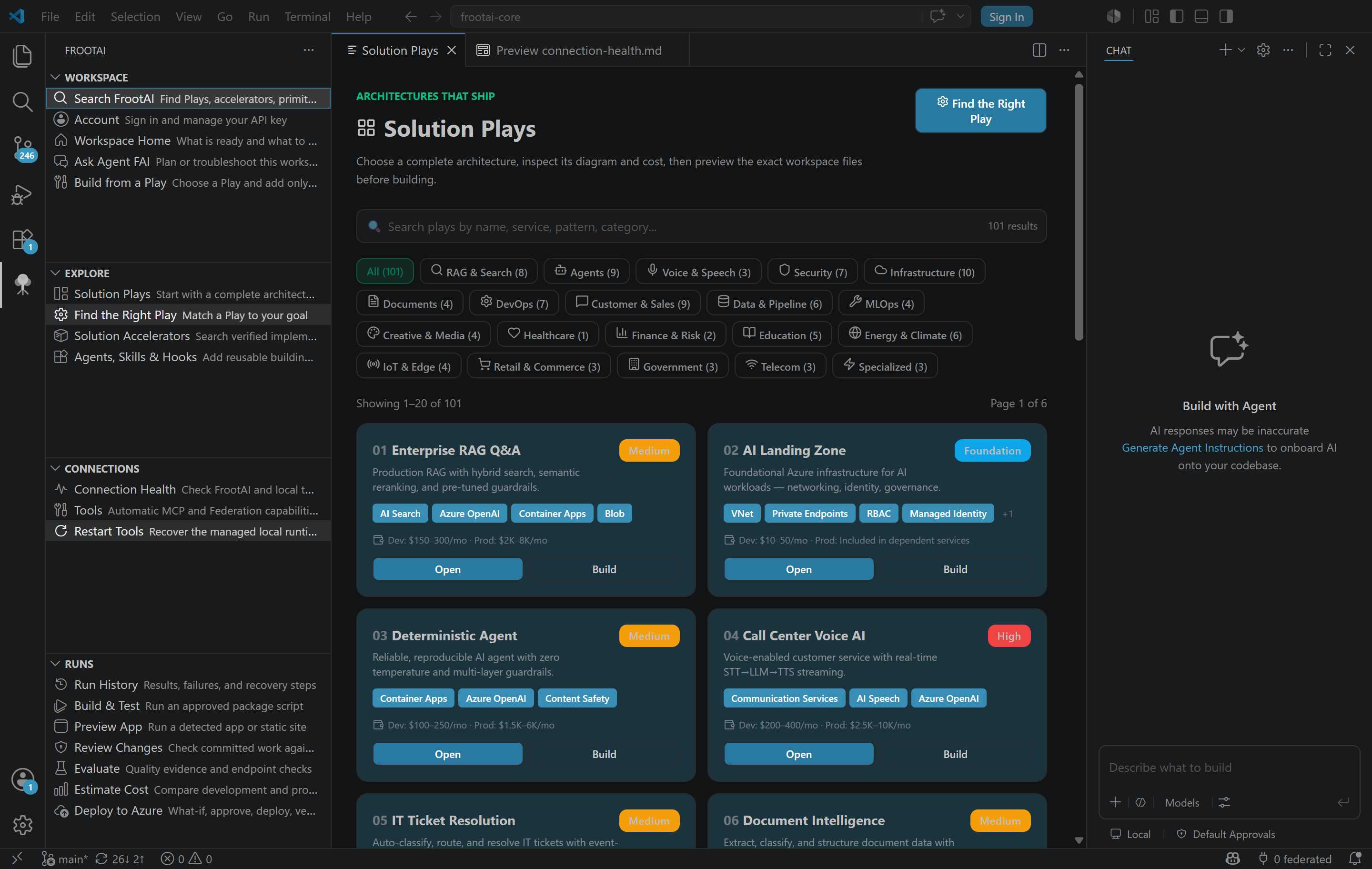This screenshot has height=869, width=1372.
Task: Filter plays by Infrastructure (10)
Action: pos(924,272)
